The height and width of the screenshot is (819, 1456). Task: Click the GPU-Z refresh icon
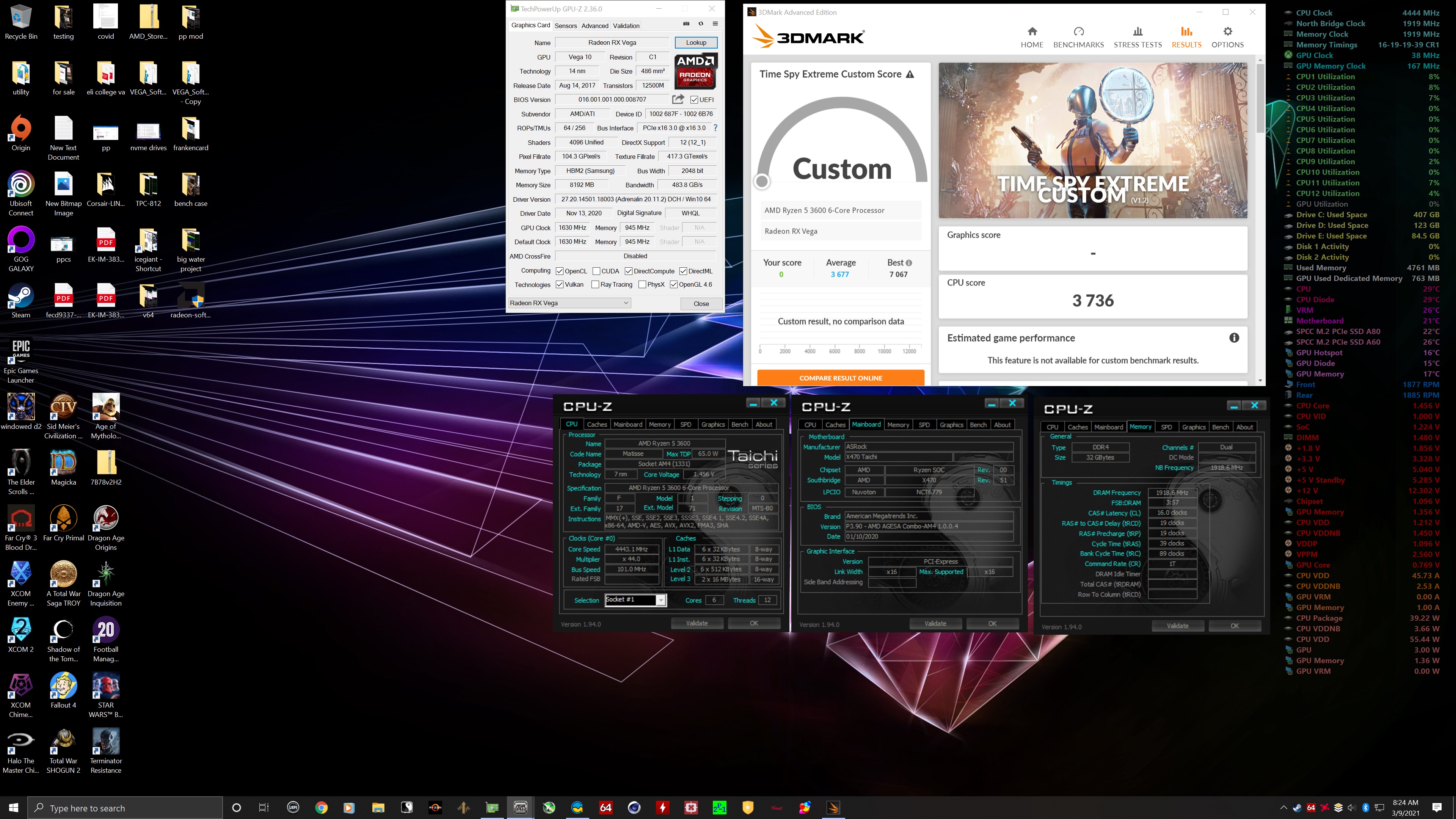(701, 24)
